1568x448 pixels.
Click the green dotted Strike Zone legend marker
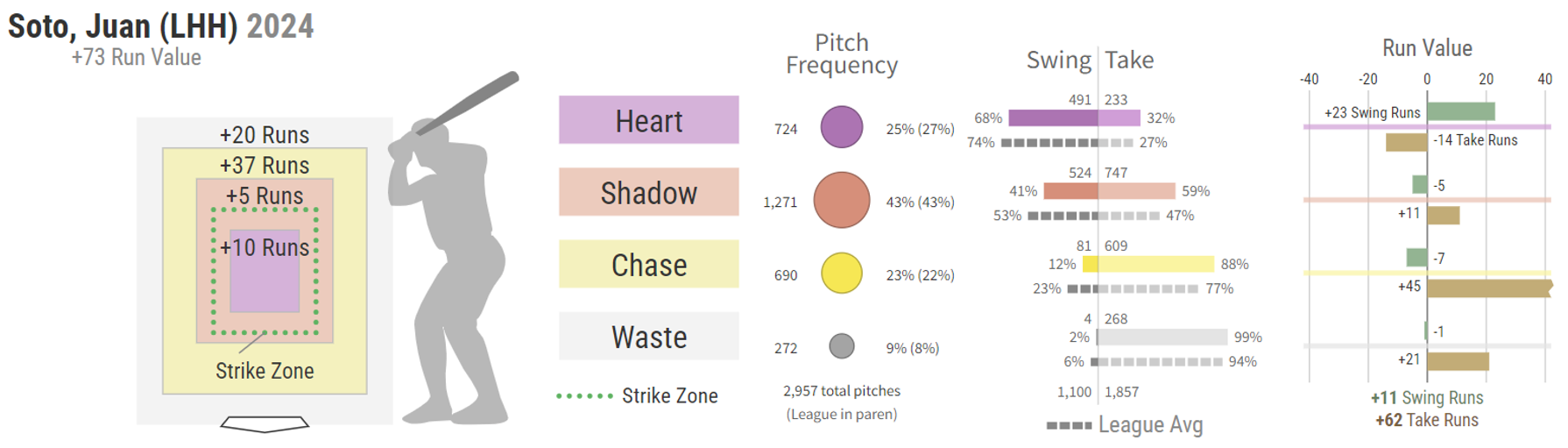pos(585,396)
